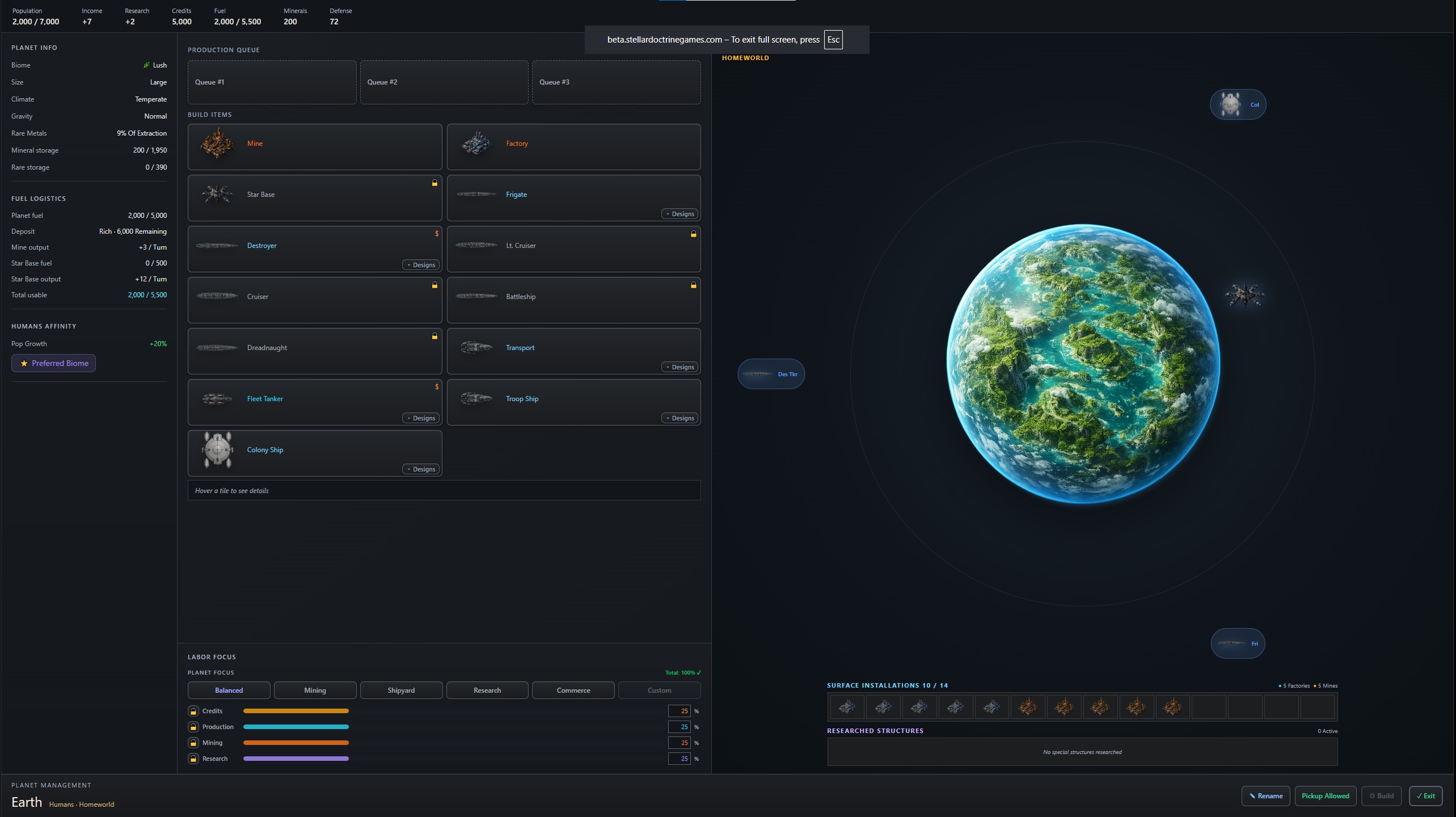Click the Star Base station icon
The width and height of the screenshot is (1456, 817).
coord(217,195)
